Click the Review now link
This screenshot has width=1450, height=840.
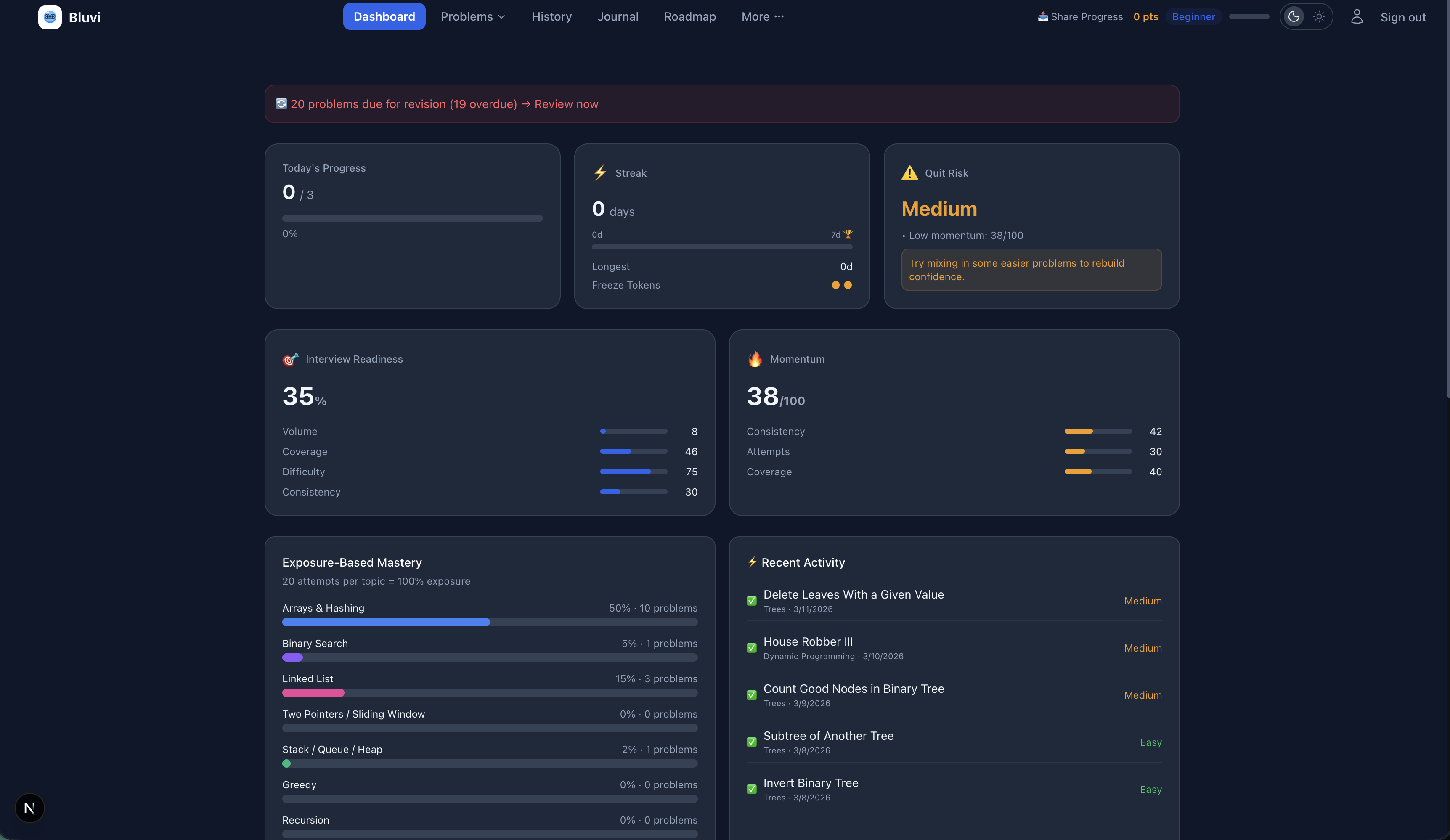click(566, 104)
